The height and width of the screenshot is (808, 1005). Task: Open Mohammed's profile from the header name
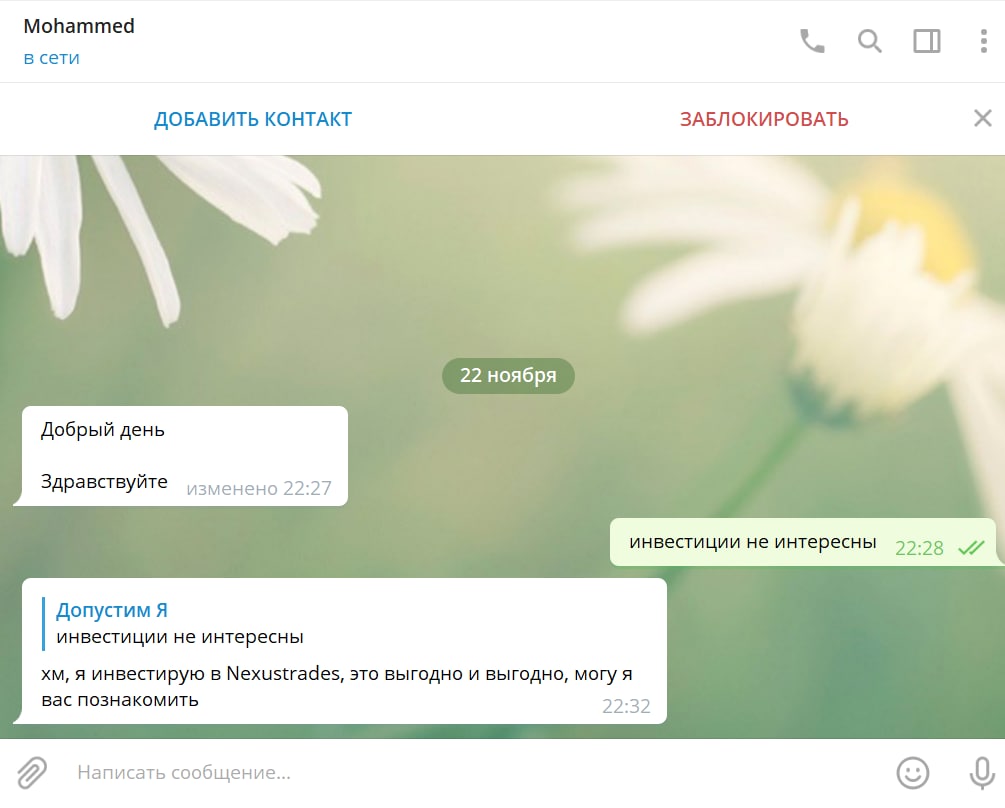pos(79,26)
